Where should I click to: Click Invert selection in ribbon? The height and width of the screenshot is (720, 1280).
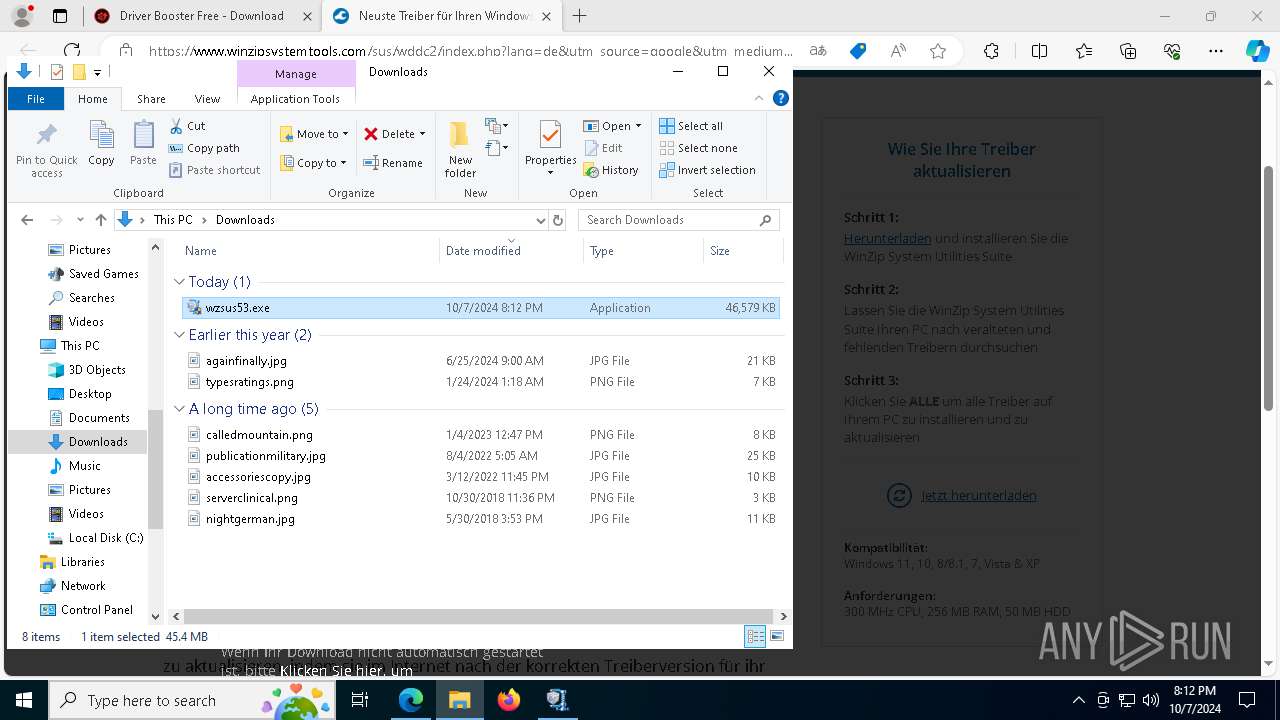pos(707,170)
